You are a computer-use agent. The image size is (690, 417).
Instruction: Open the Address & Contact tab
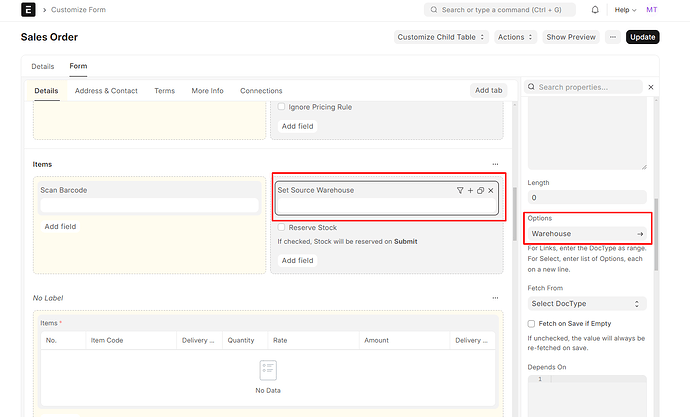[106, 91]
